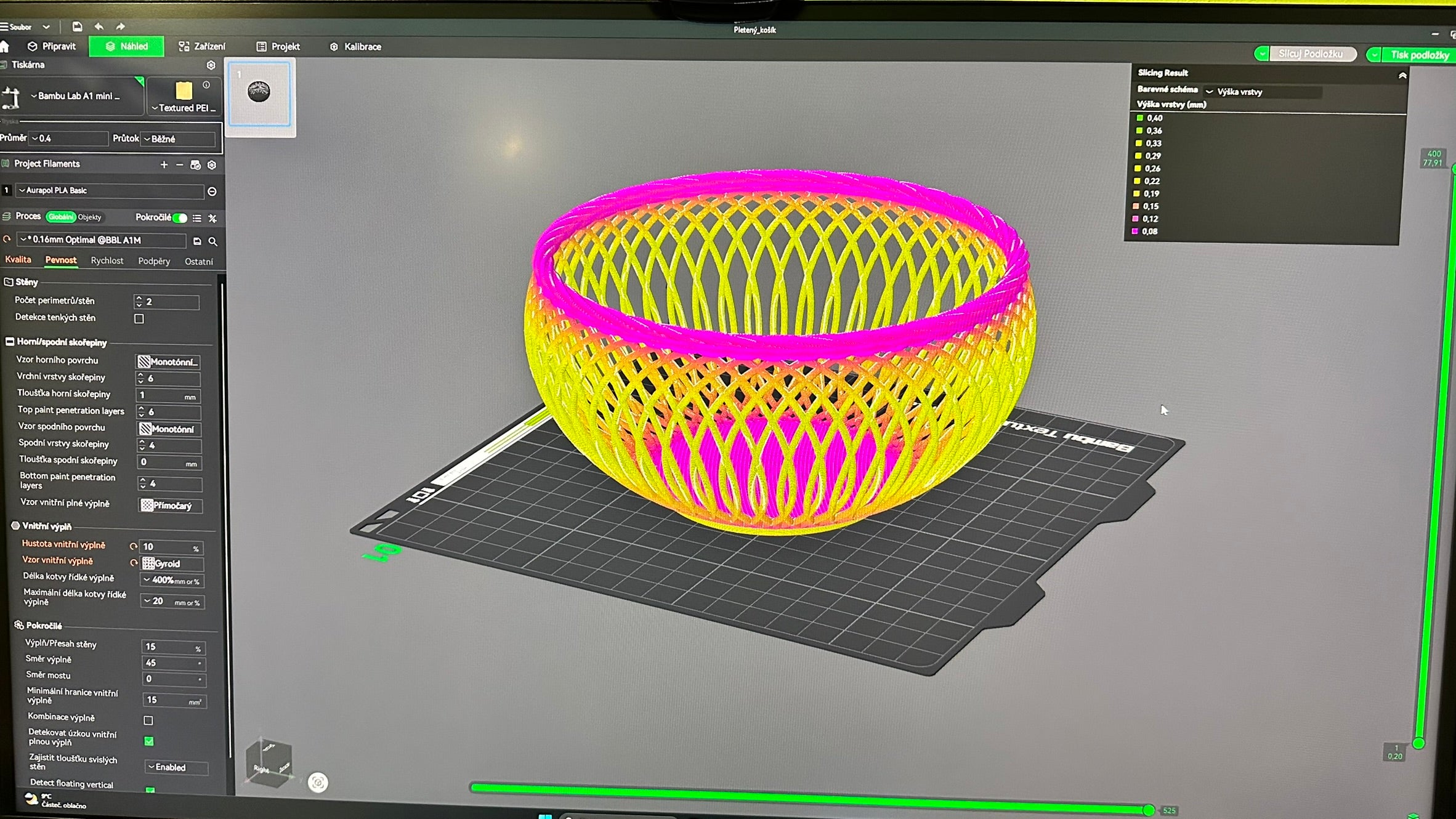The image size is (1456, 819).
Task: Click Počet perimetrů/stěn value field
Action: click(166, 302)
